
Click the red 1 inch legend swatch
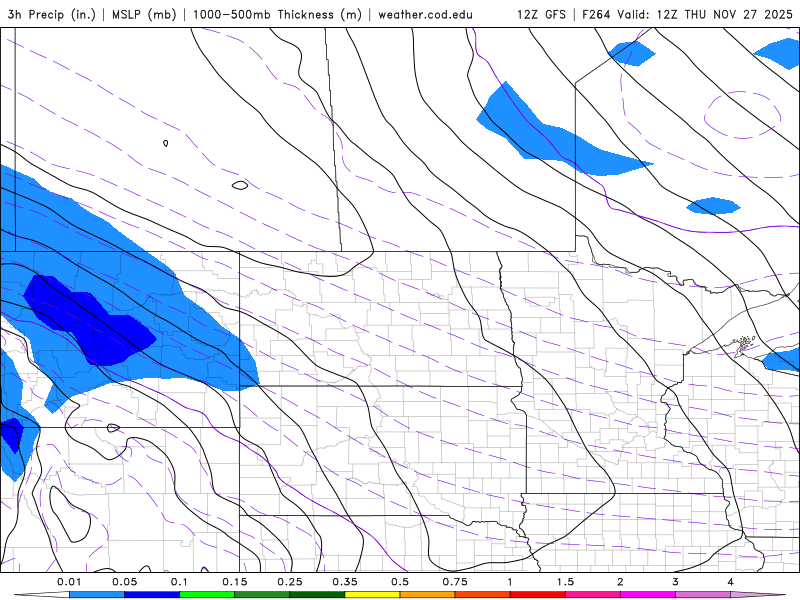click(x=538, y=595)
